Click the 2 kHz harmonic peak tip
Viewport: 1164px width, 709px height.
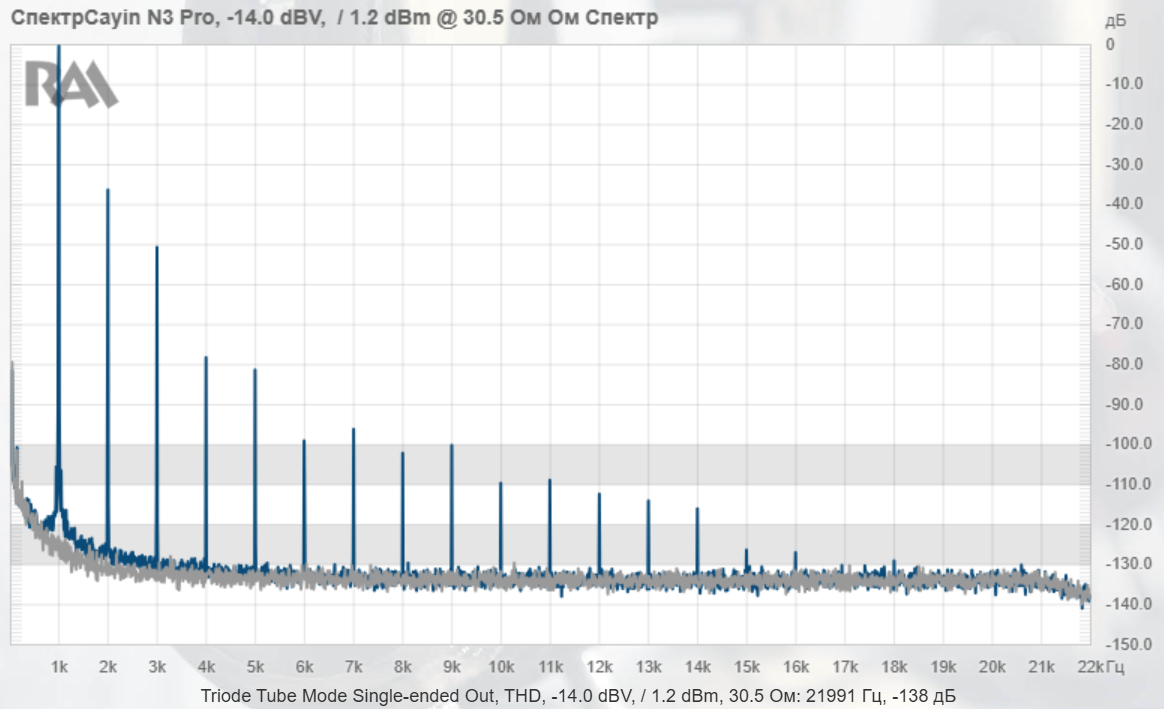click(x=108, y=190)
